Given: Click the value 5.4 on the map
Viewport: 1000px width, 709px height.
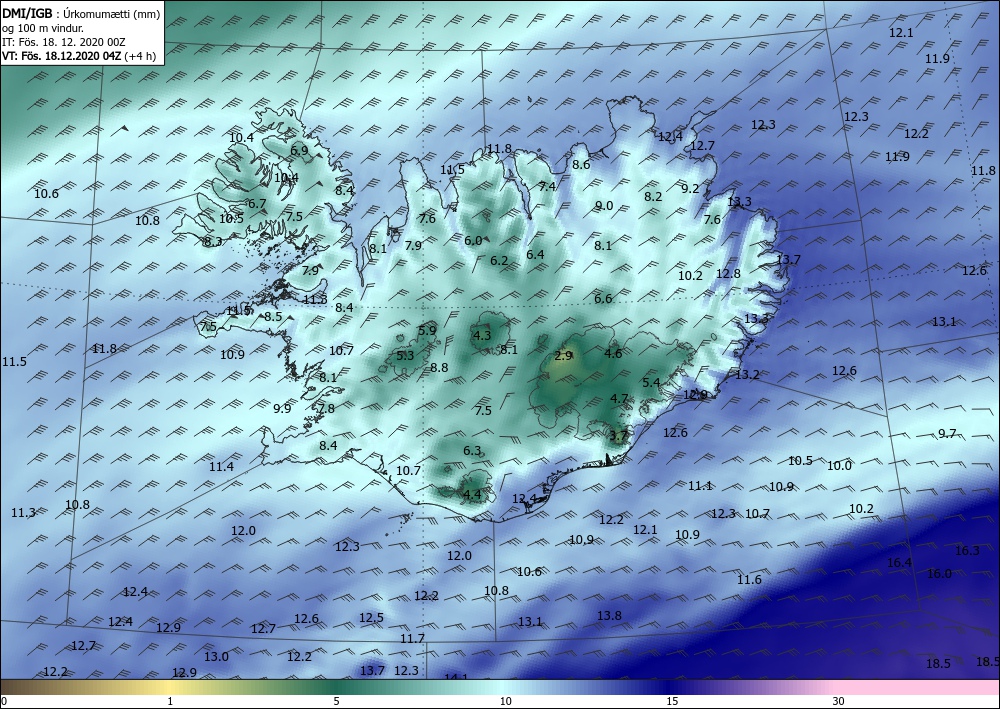Looking at the screenshot, I should (651, 382).
